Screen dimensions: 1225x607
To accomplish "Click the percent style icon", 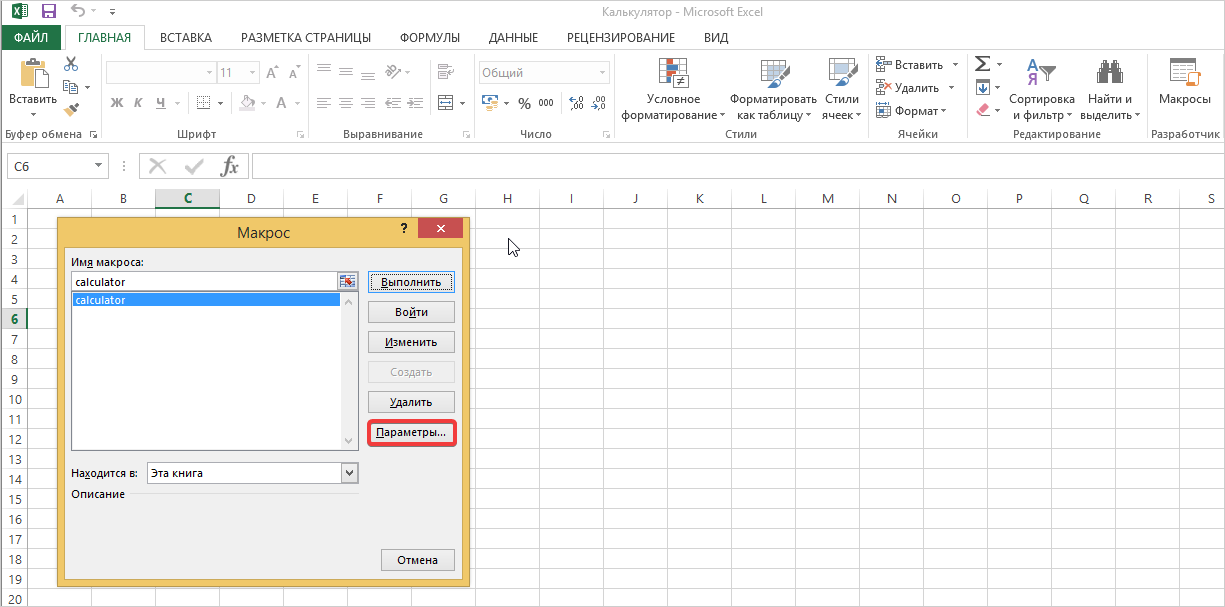I will pyautogui.click(x=524, y=103).
